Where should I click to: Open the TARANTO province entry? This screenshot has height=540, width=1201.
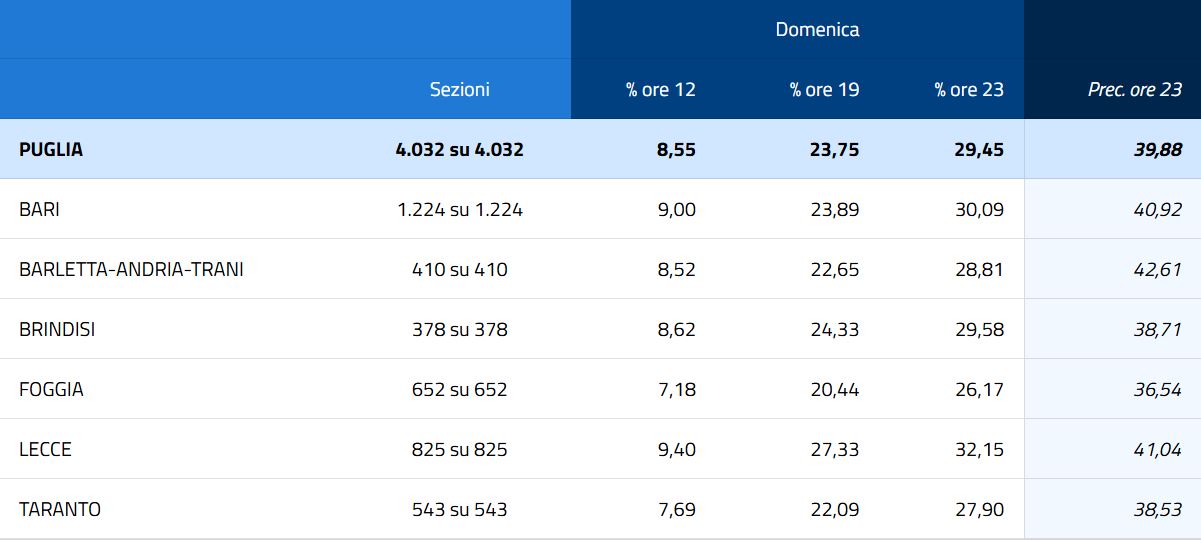tap(60, 509)
